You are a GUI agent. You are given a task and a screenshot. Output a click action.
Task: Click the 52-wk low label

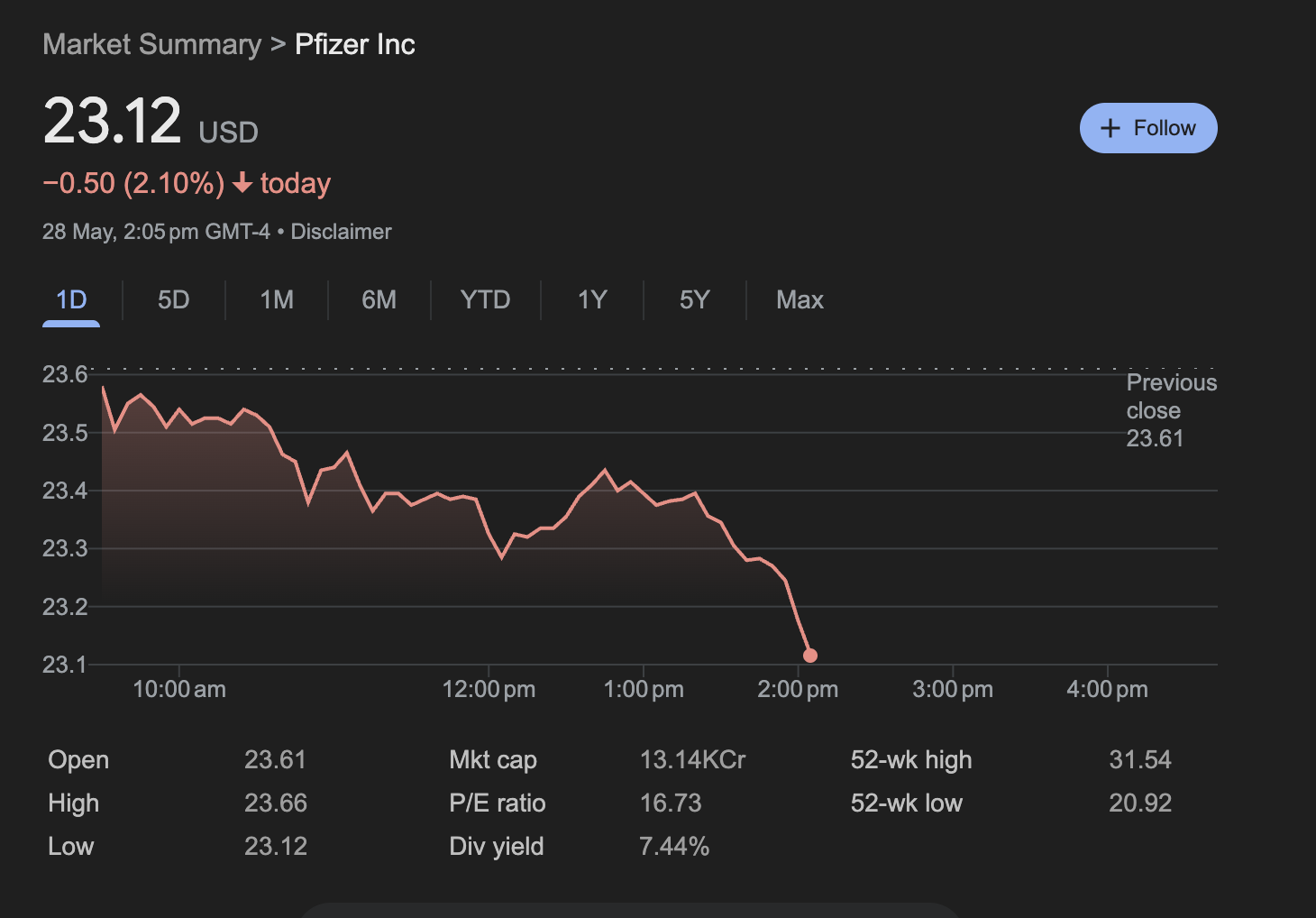(907, 803)
